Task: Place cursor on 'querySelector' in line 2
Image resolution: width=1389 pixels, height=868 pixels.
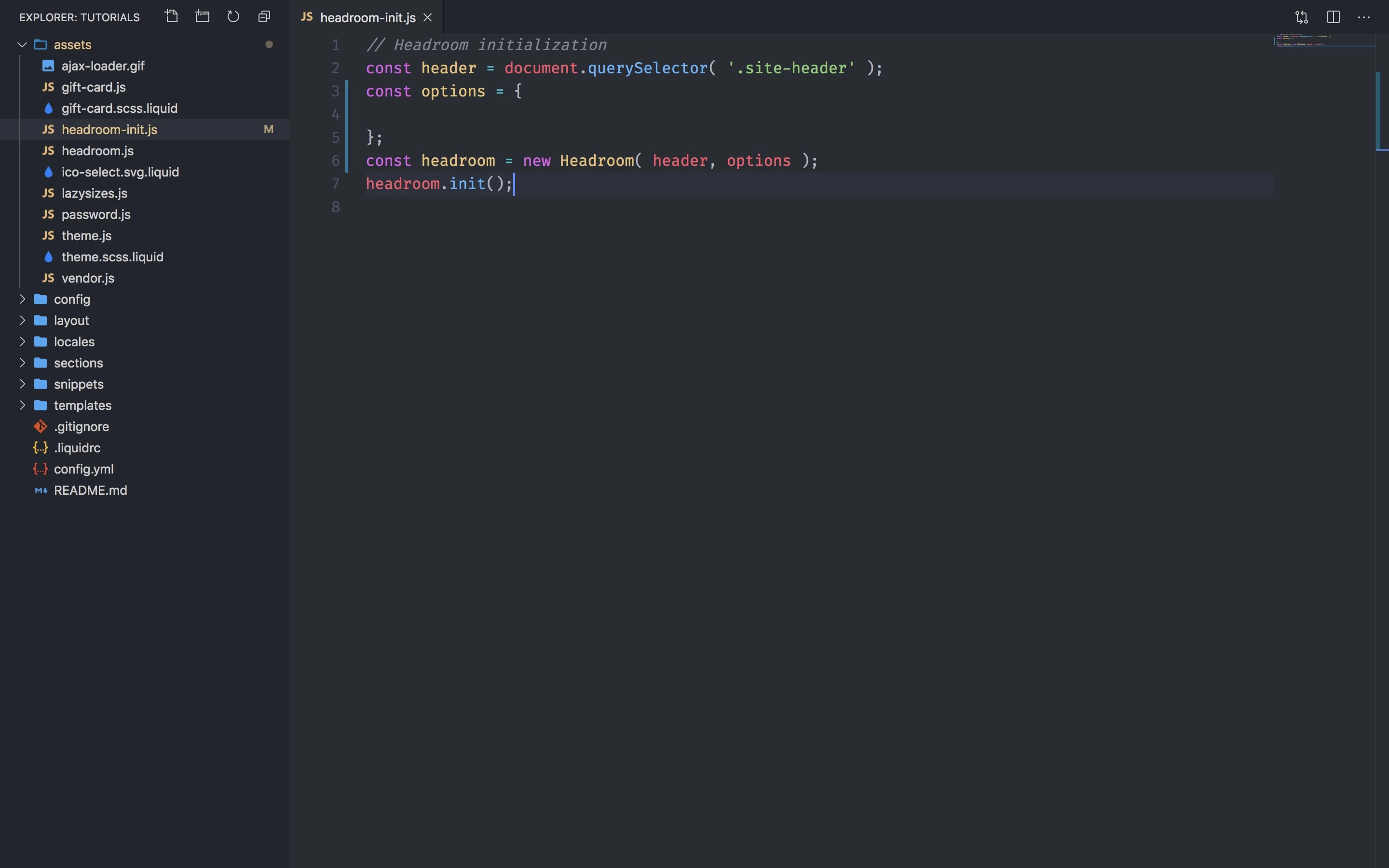Action: click(647, 68)
